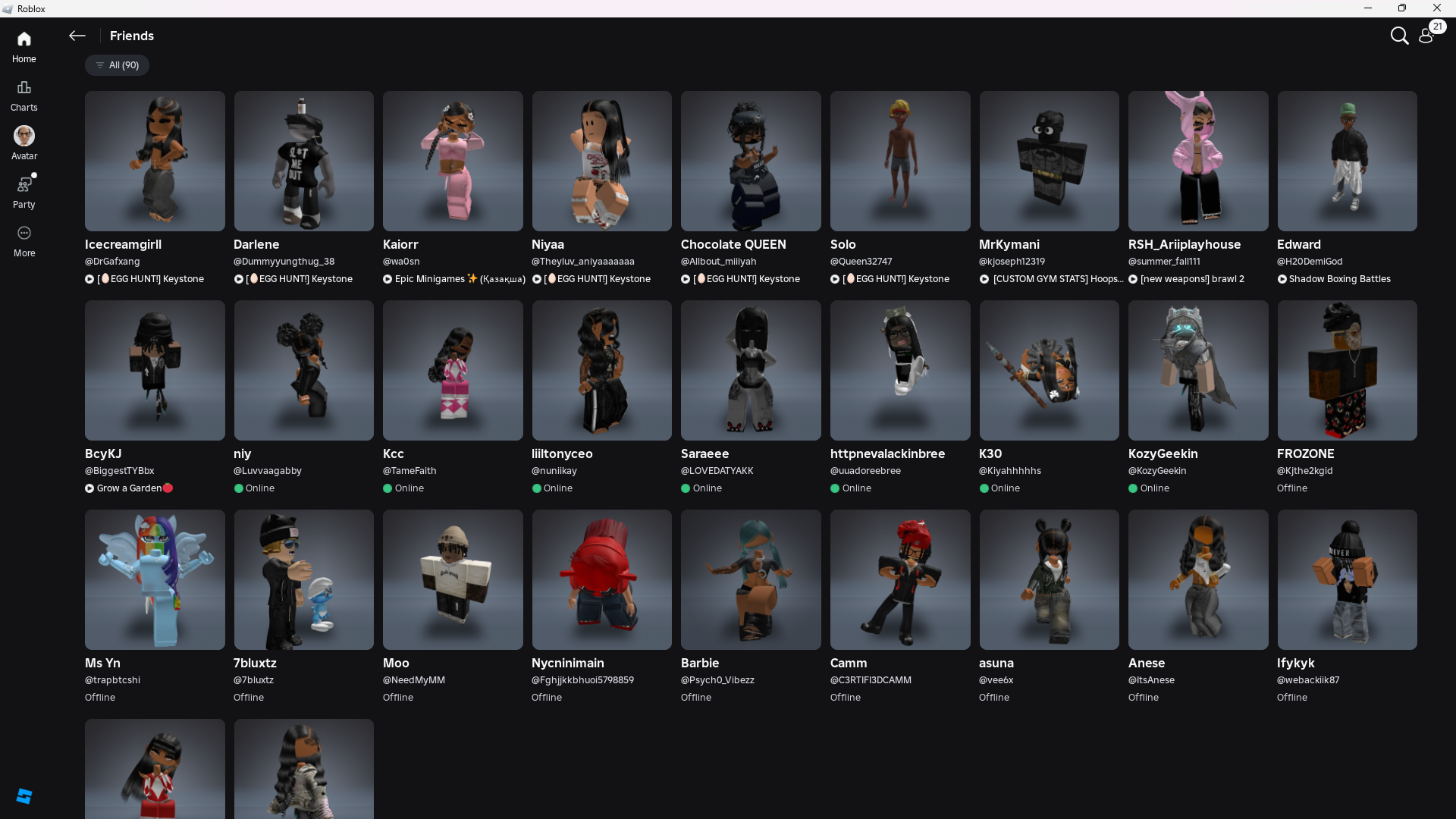This screenshot has height=819, width=1456.
Task: Click the search magnifier icon
Action: pos(1399,36)
